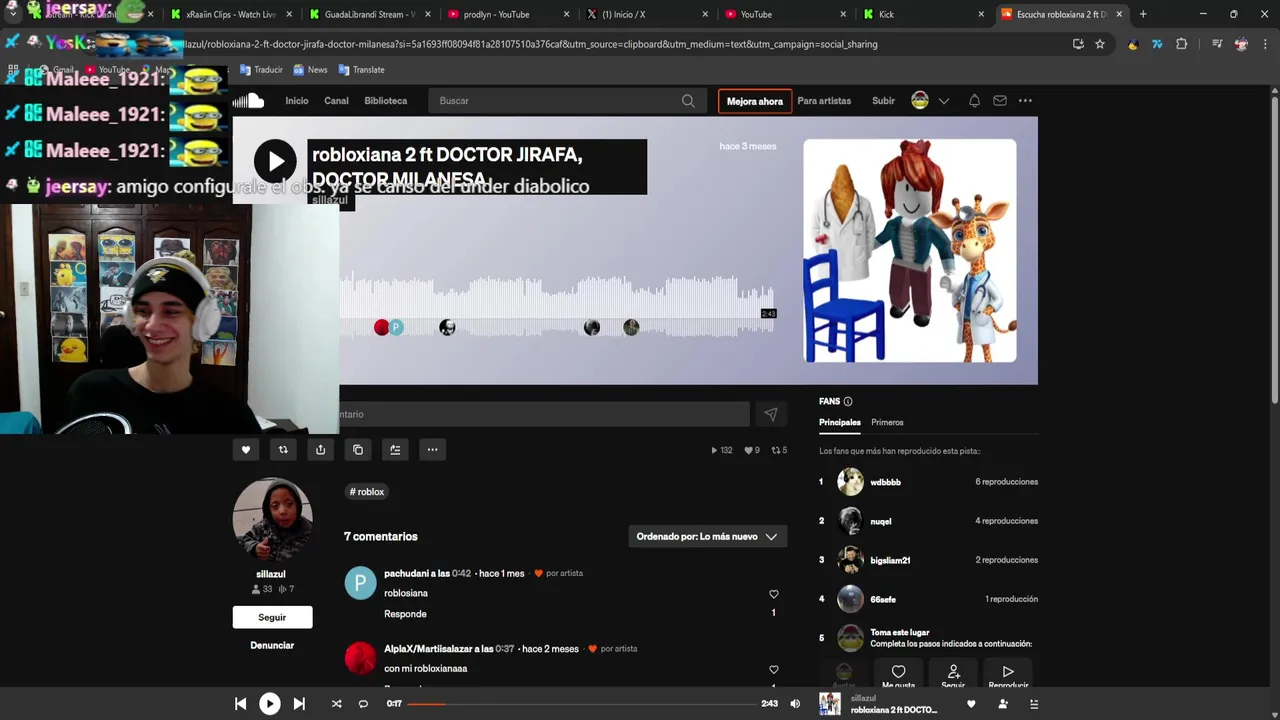Click the search magnifier icon
This screenshot has height=720, width=1280.
click(688, 101)
